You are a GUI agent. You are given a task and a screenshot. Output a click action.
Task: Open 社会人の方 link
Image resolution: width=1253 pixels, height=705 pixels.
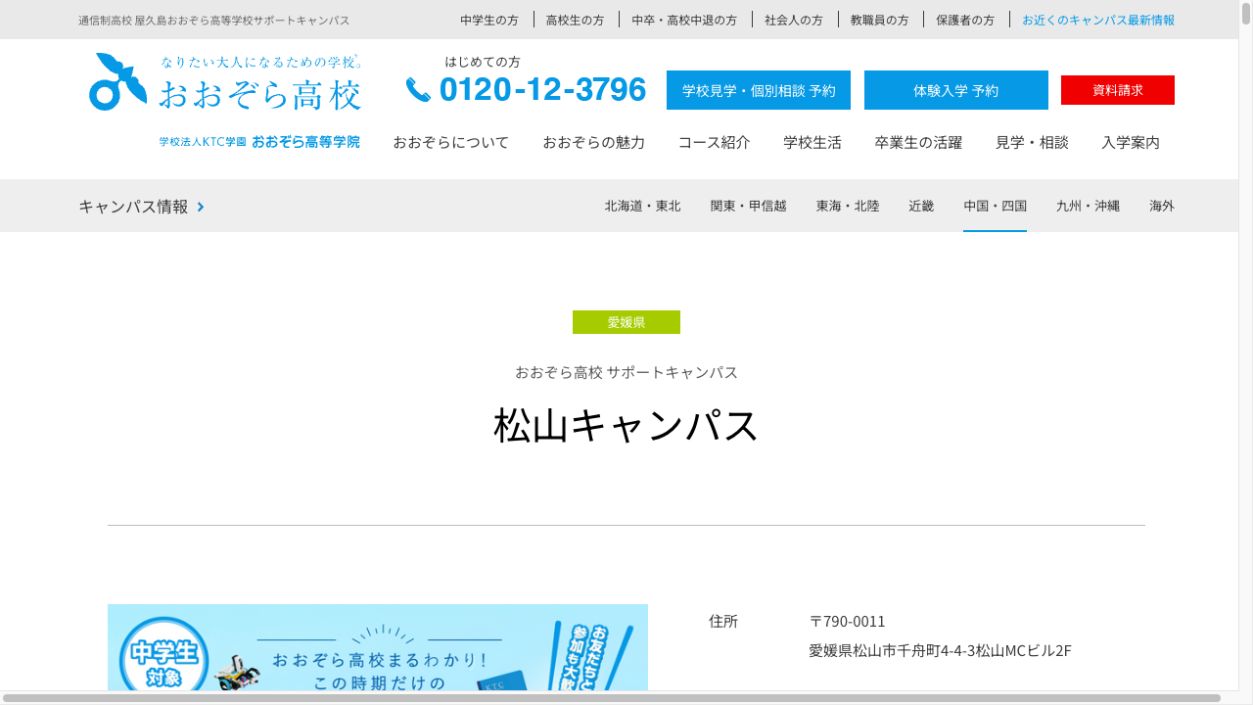click(x=794, y=20)
